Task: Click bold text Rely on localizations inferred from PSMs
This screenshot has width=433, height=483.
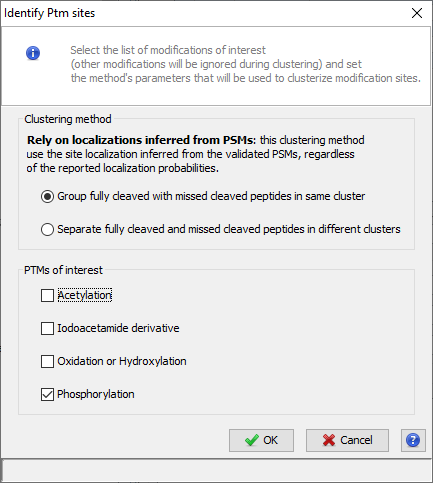Action: (x=140, y=140)
